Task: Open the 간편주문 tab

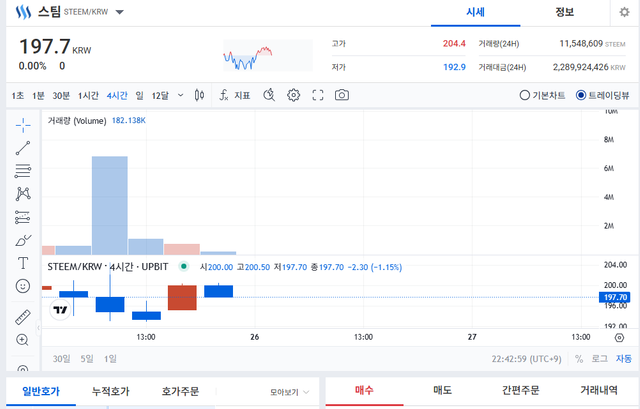Action: (x=520, y=391)
